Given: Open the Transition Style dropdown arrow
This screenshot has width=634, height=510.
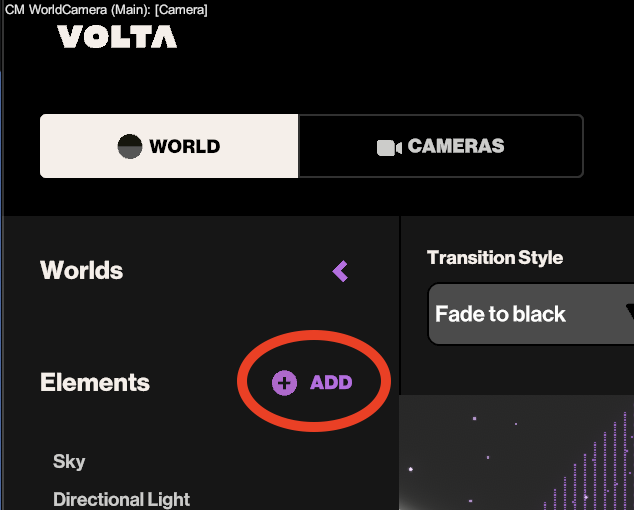Looking at the screenshot, I should (x=629, y=314).
